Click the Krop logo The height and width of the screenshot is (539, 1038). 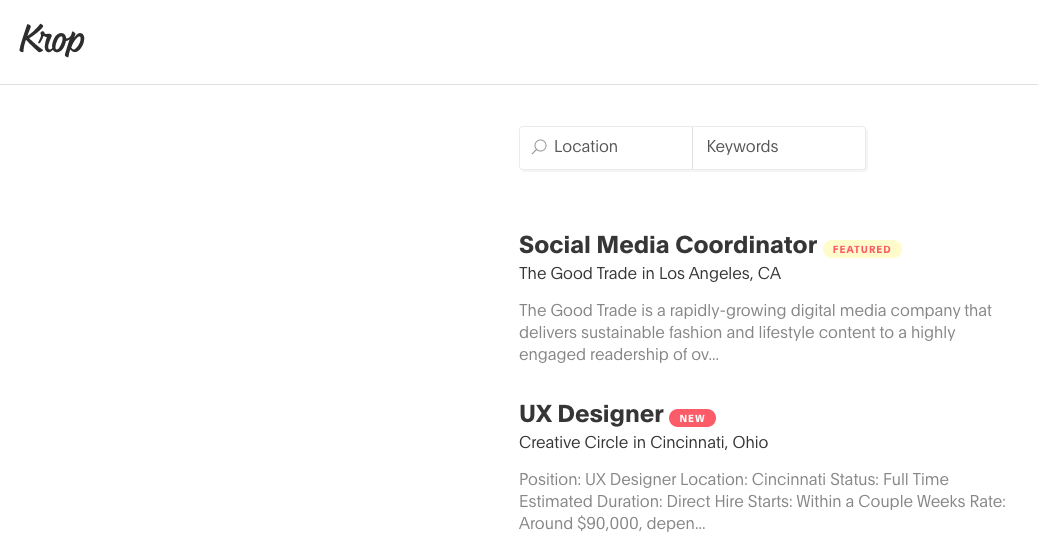[52, 40]
